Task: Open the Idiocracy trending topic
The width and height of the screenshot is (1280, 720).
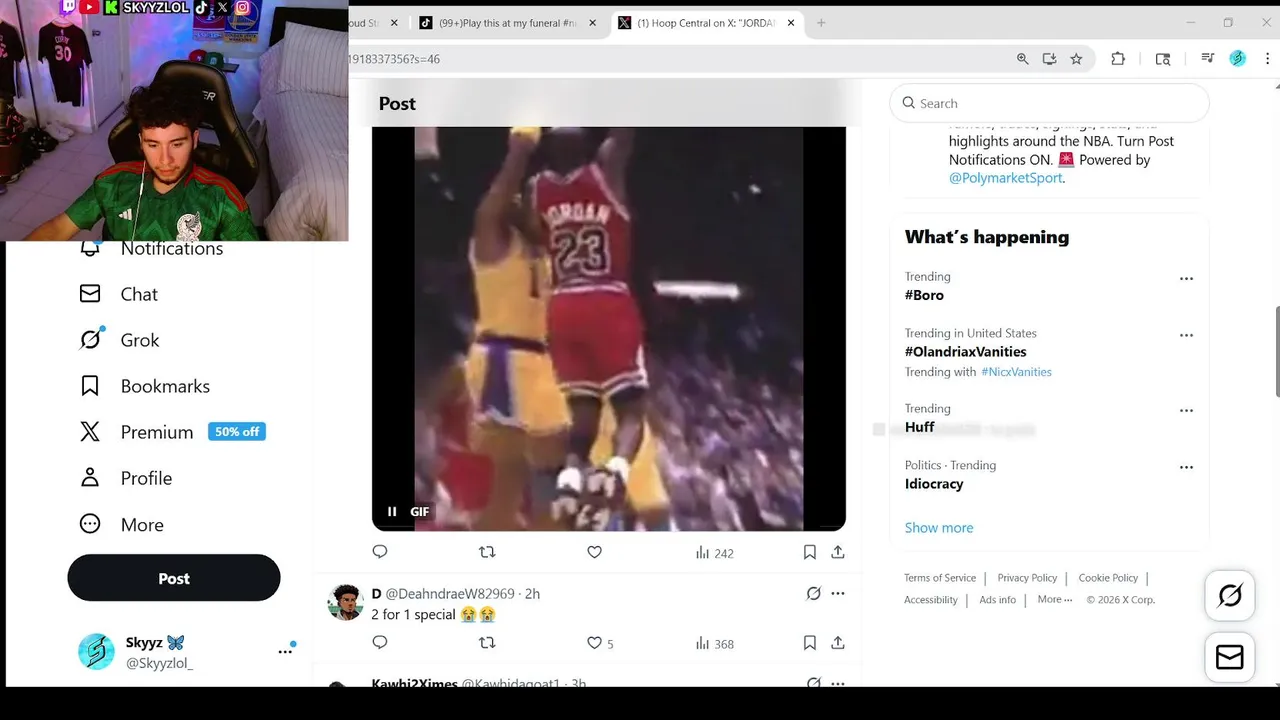Action: coord(934,484)
